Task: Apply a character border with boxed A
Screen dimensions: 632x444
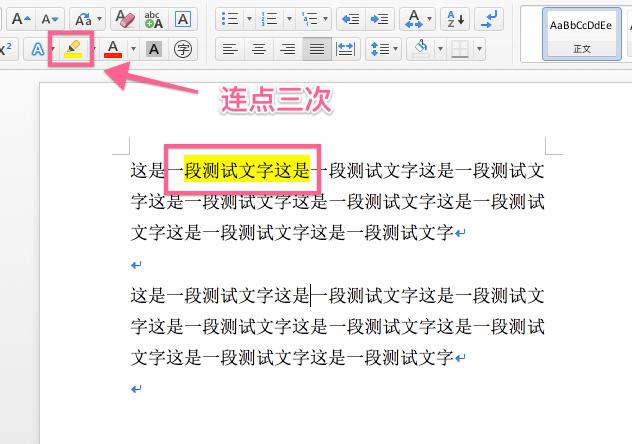Action: (183, 19)
